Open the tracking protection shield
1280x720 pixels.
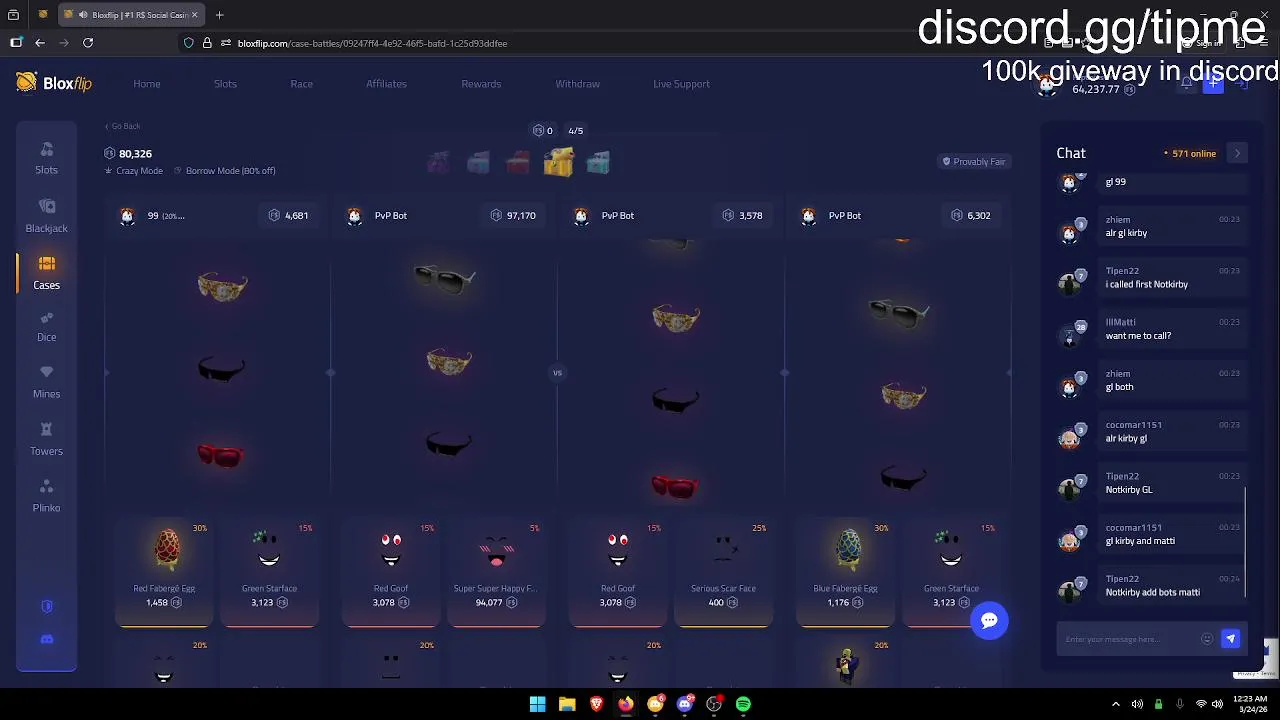pyautogui.click(x=189, y=43)
